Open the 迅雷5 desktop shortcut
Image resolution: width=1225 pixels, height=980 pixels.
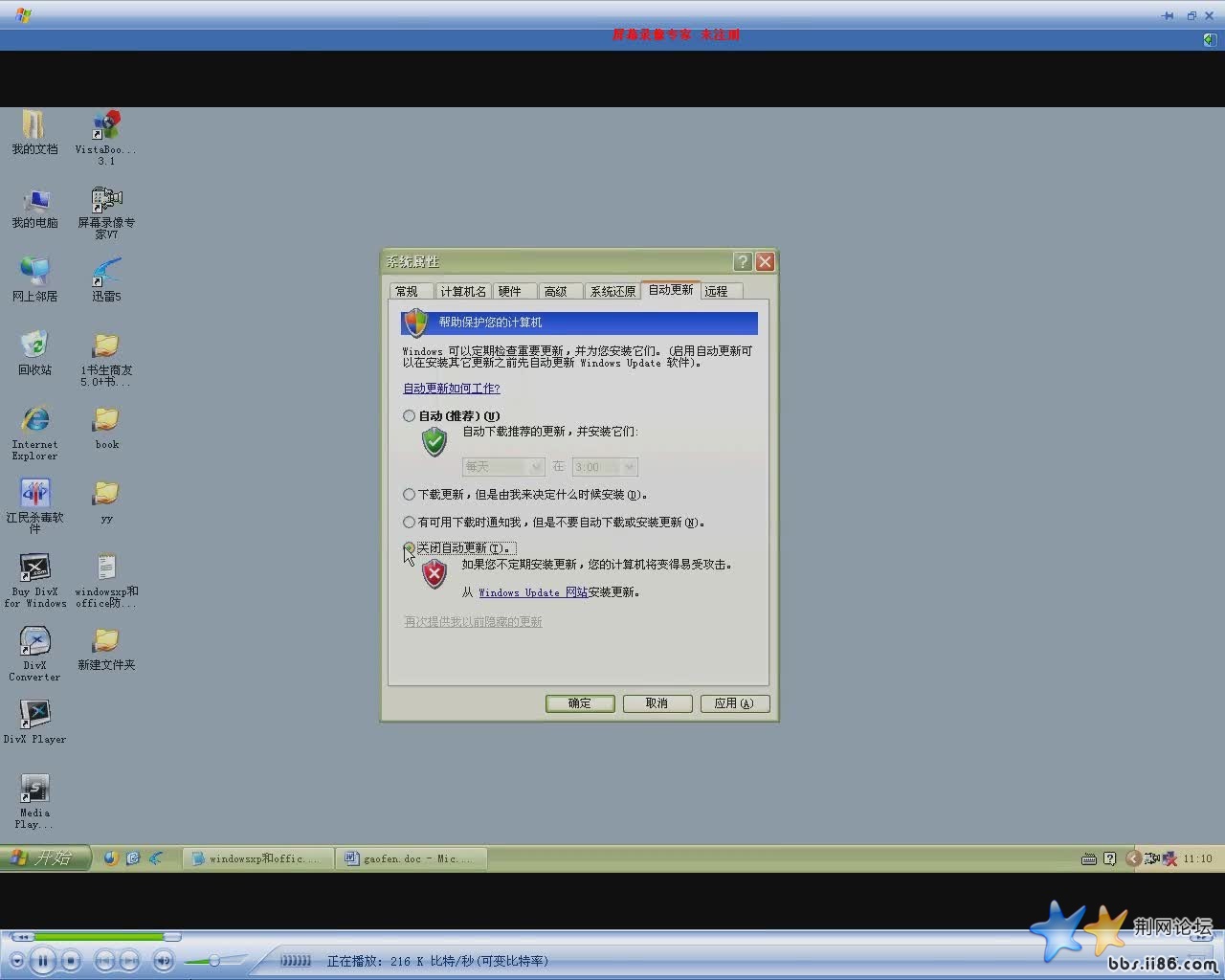(x=106, y=273)
